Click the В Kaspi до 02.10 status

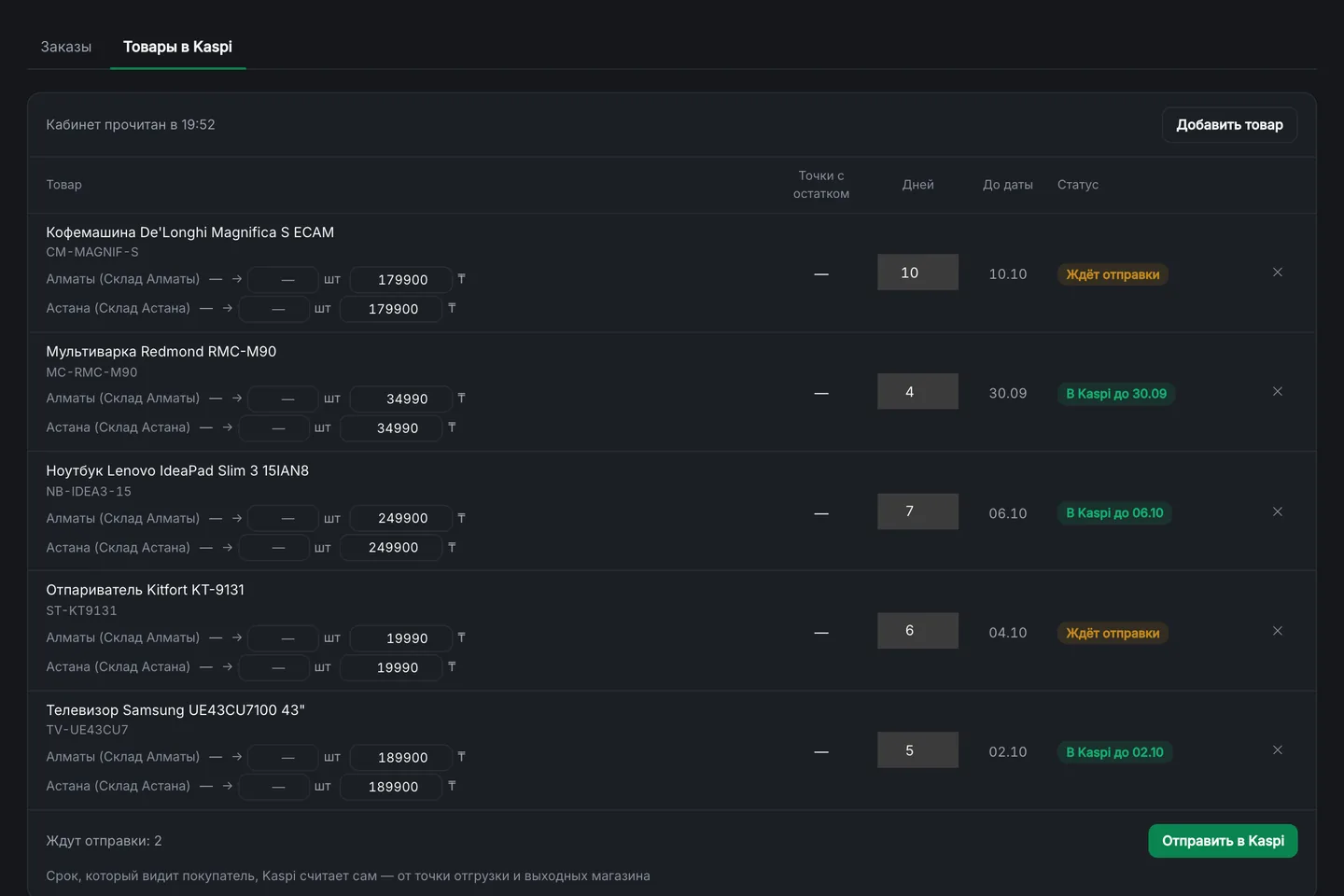[x=1114, y=752]
